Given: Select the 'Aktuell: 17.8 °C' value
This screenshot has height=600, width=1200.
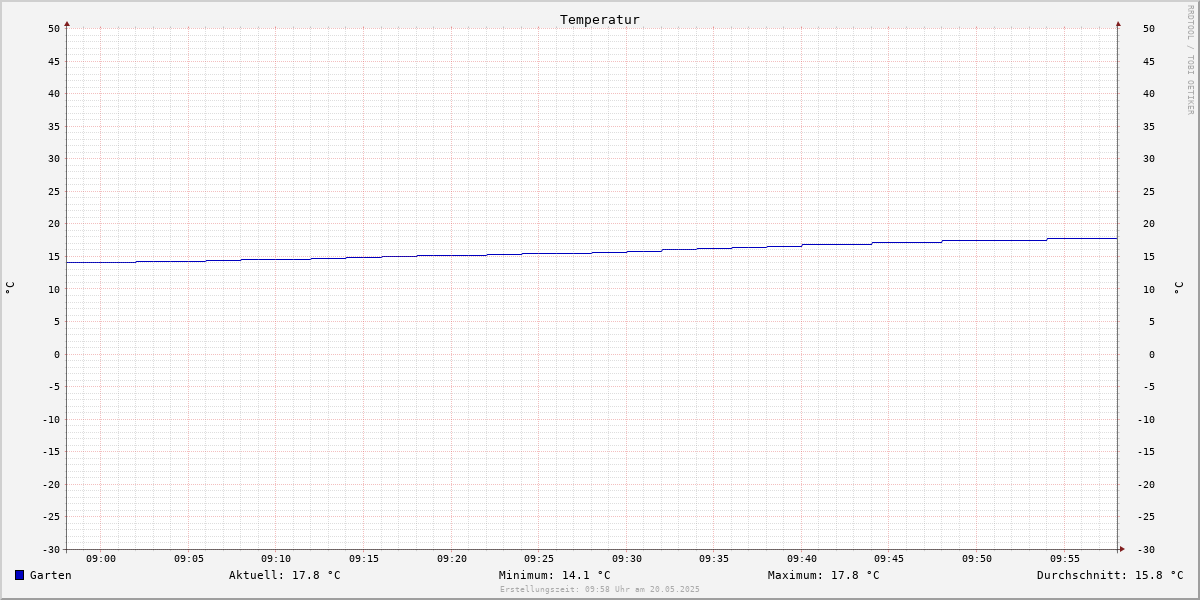Looking at the screenshot, I should coord(285,575).
